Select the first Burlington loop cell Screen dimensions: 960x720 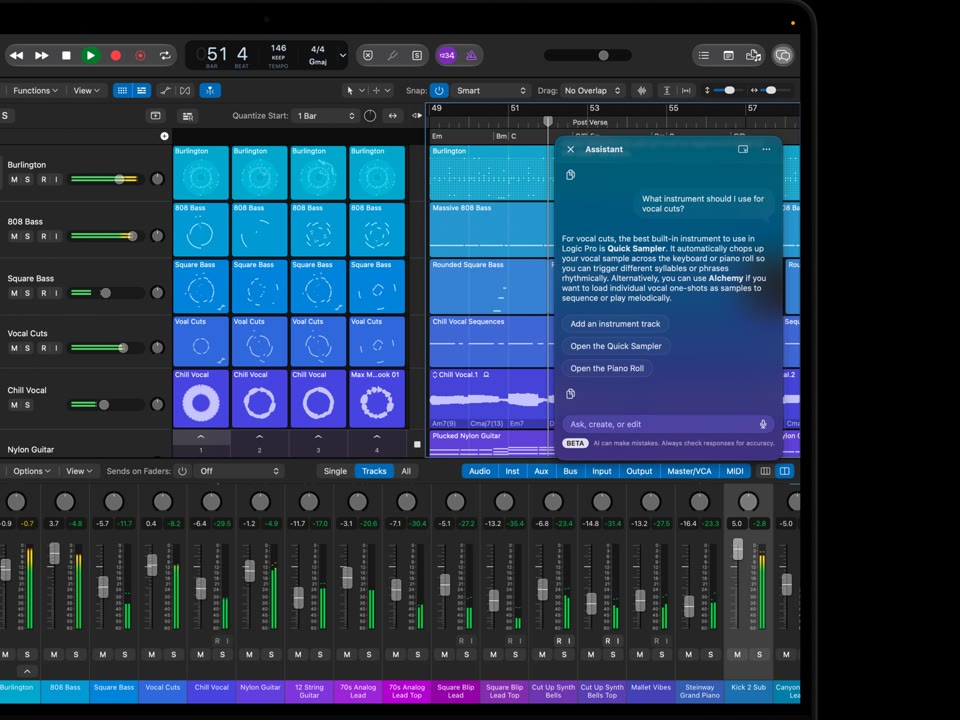tap(201, 173)
